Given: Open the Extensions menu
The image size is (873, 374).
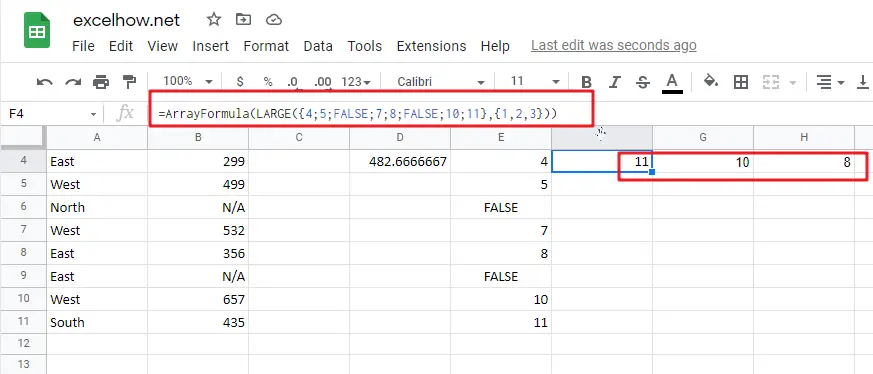Looking at the screenshot, I should click(431, 46).
